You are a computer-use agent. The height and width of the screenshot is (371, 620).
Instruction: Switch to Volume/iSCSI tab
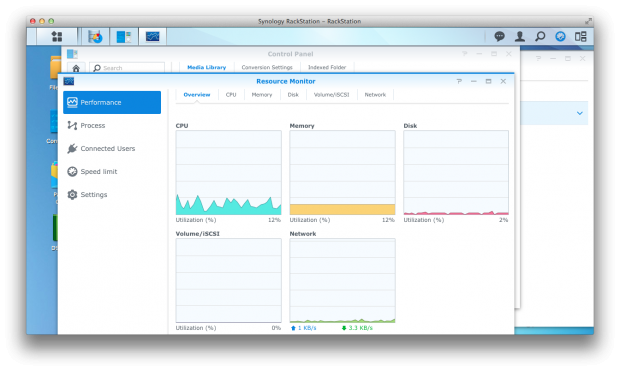click(x=331, y=95)
